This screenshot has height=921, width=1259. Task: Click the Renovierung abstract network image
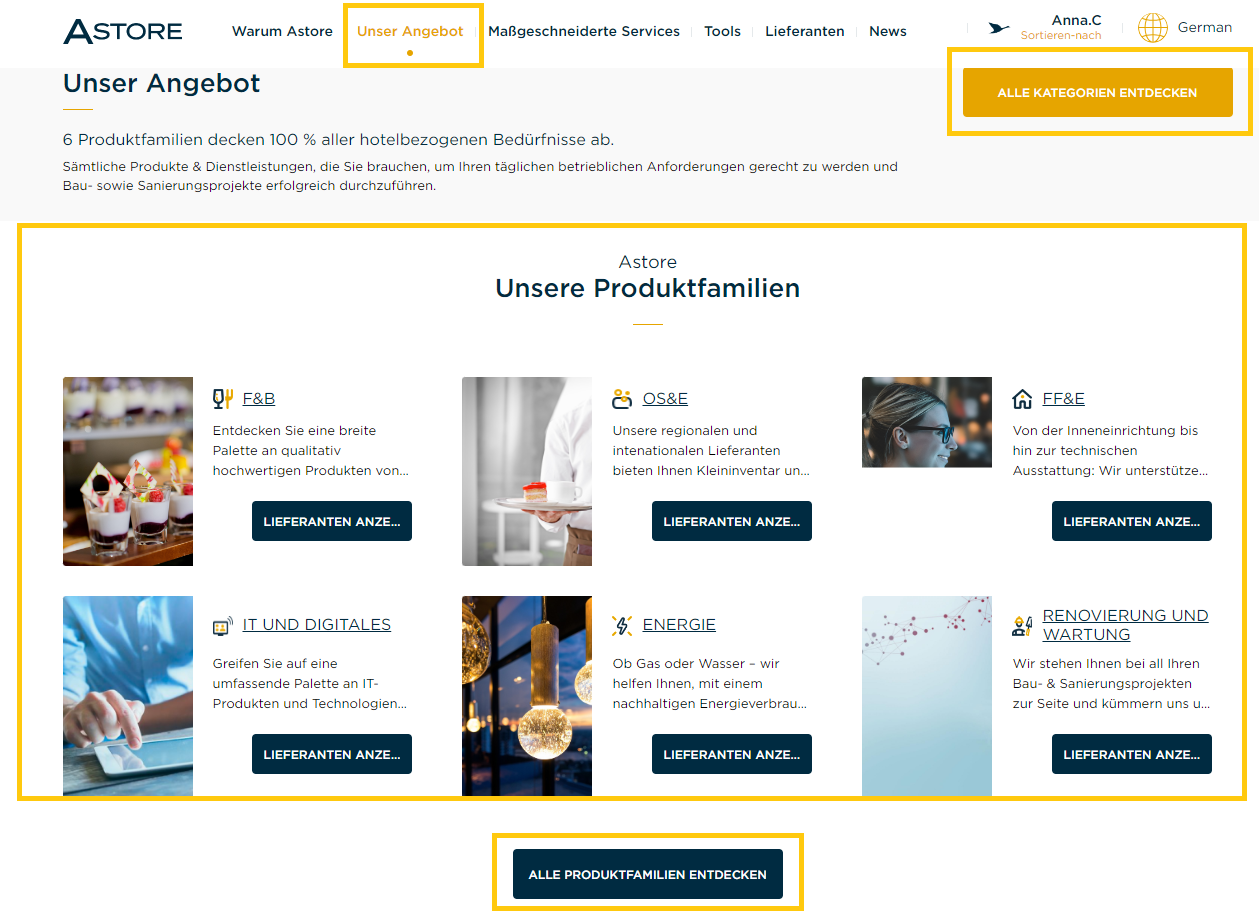(x=927, y=696)
